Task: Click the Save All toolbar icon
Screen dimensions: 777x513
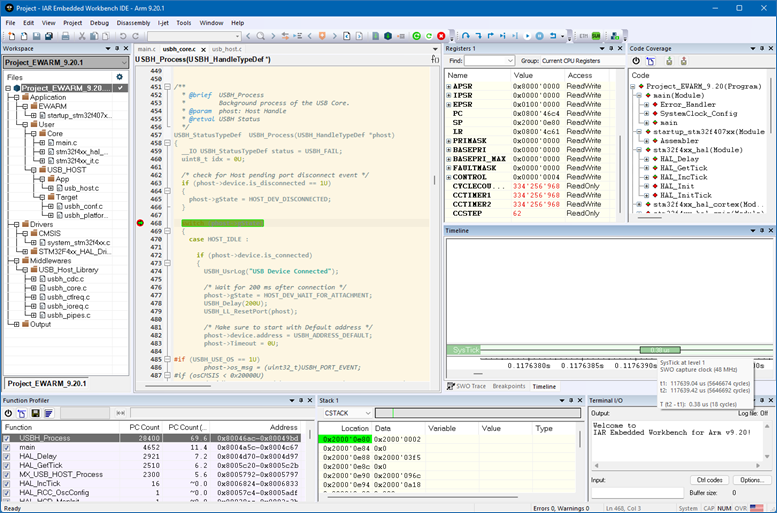Action: click(49, 36)
